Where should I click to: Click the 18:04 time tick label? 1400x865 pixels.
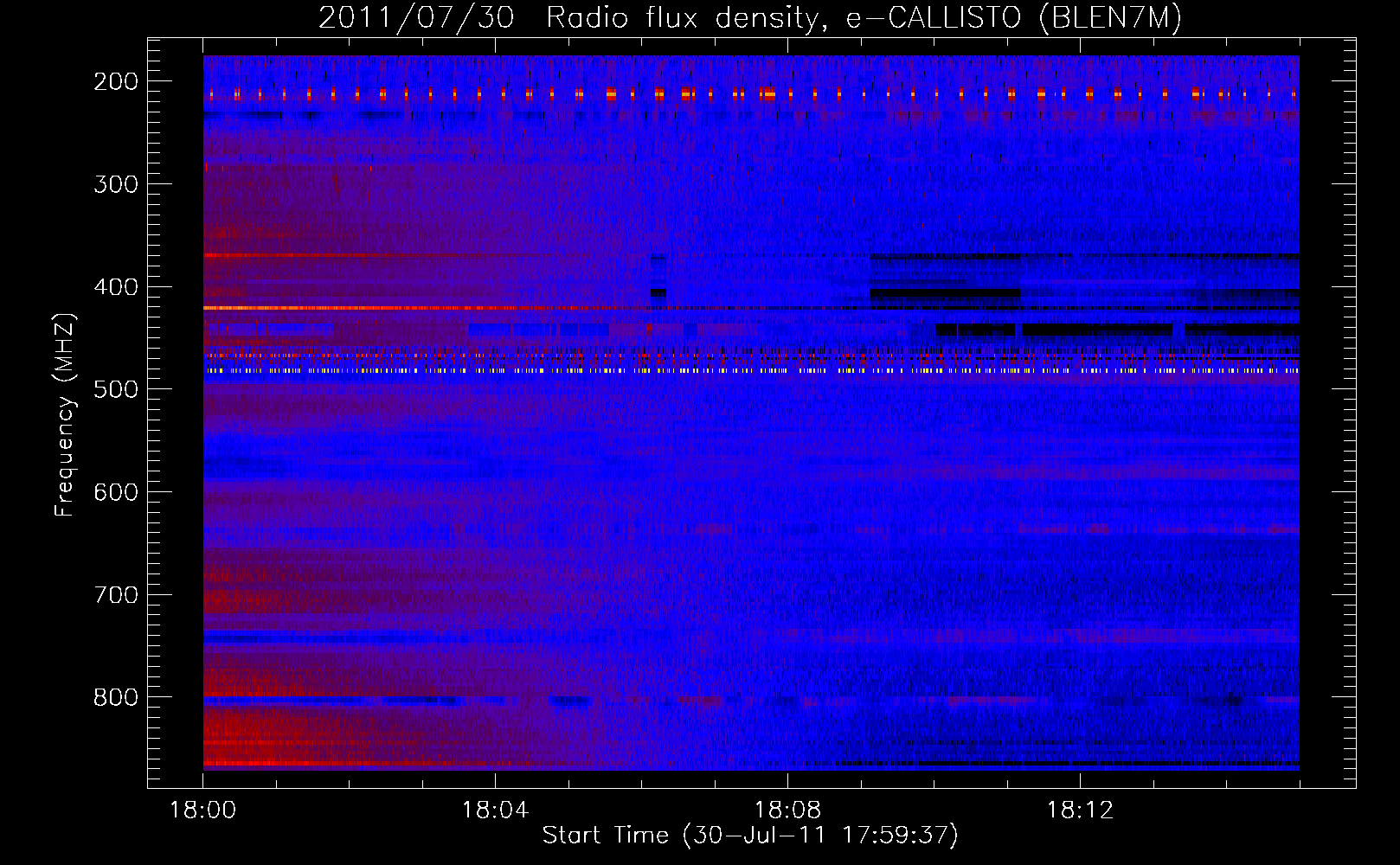pos(496,811)
